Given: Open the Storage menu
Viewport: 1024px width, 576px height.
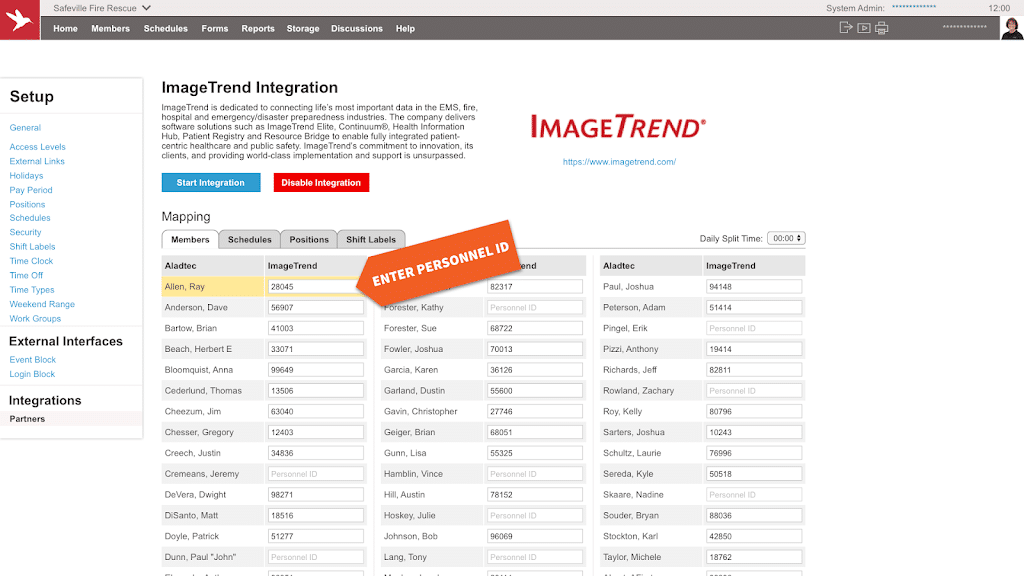Looking at the screenshot, I should click(303, 29).
